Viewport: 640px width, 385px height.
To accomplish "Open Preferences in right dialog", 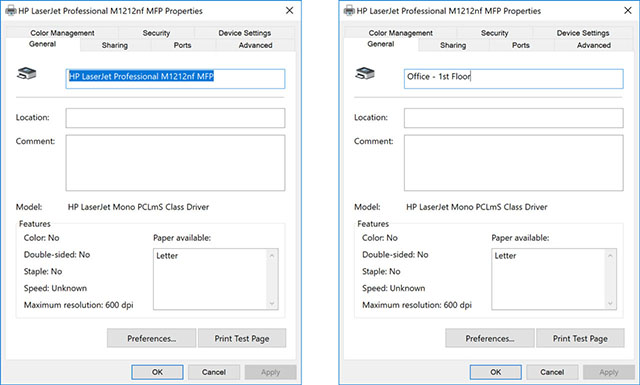I will point(490,338).
